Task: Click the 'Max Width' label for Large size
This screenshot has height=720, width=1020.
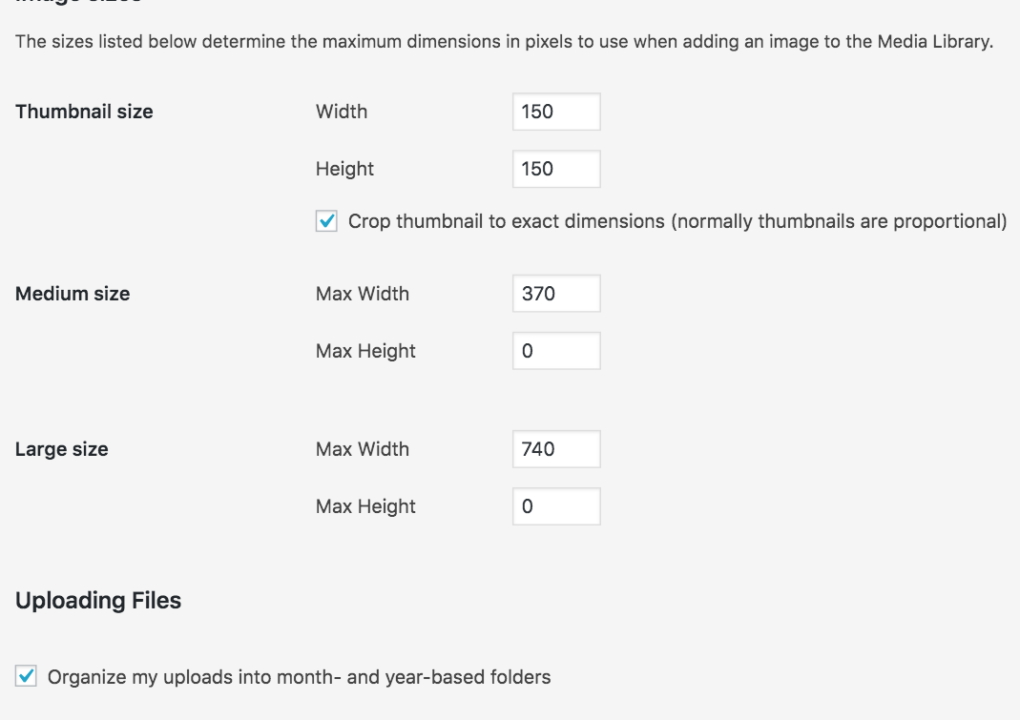Action: tap(363, 449)
